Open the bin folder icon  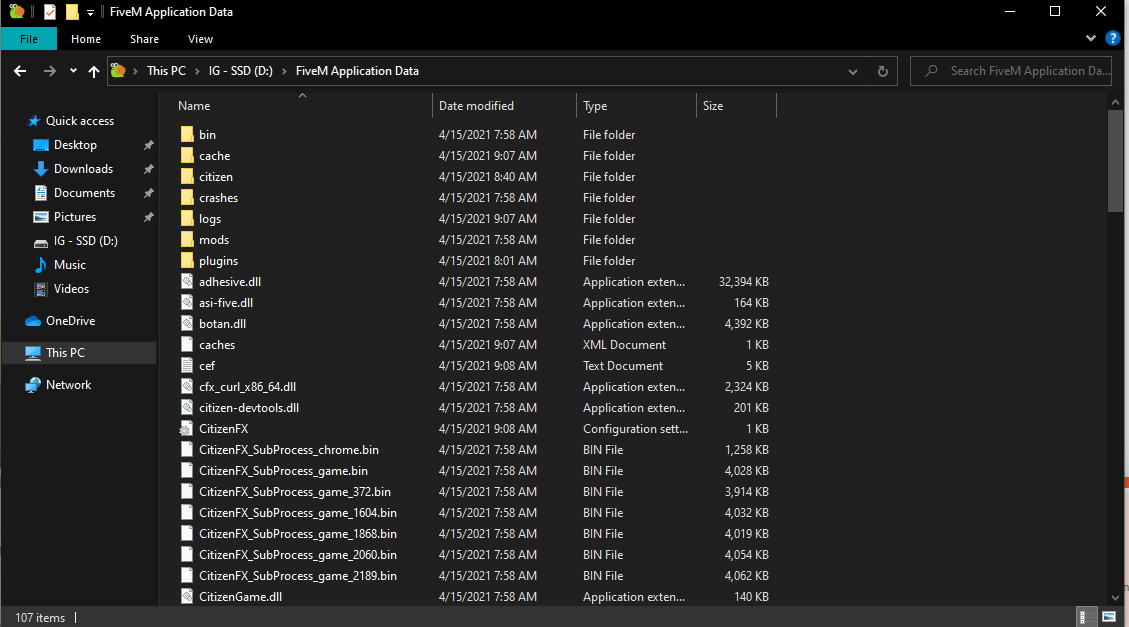tap(187, 135)
